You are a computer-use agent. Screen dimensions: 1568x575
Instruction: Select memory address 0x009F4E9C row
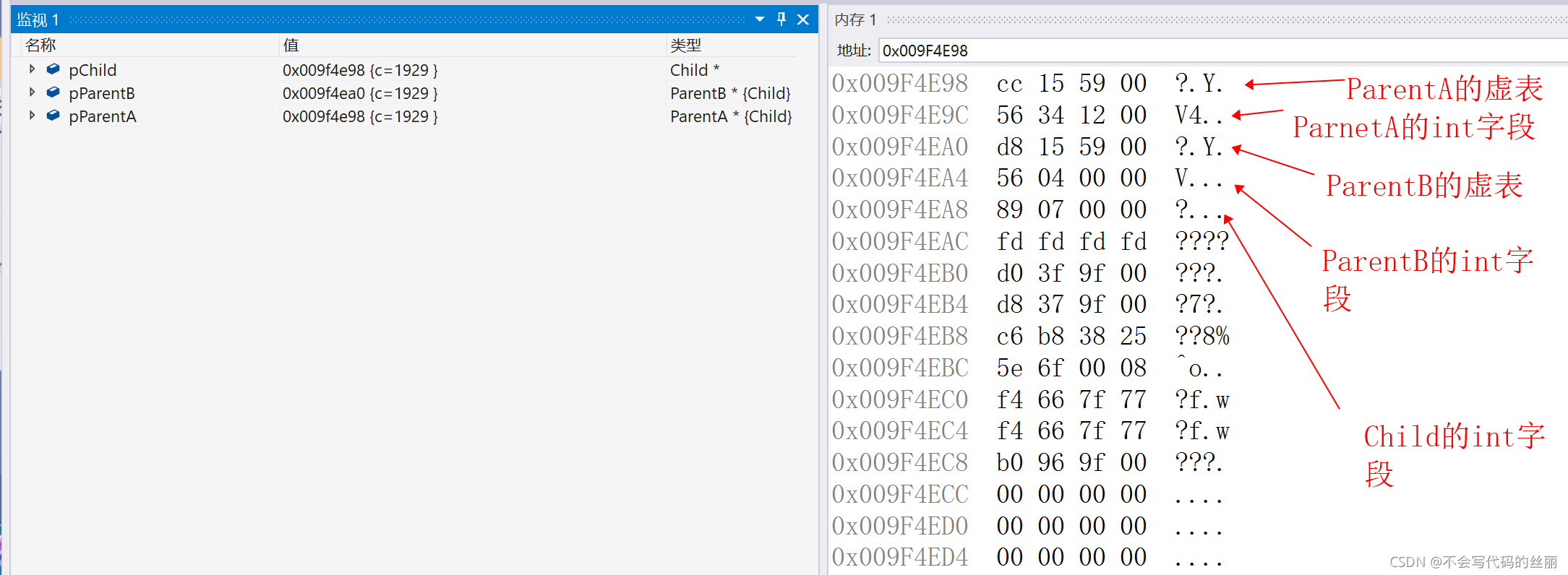point(1030,115)
